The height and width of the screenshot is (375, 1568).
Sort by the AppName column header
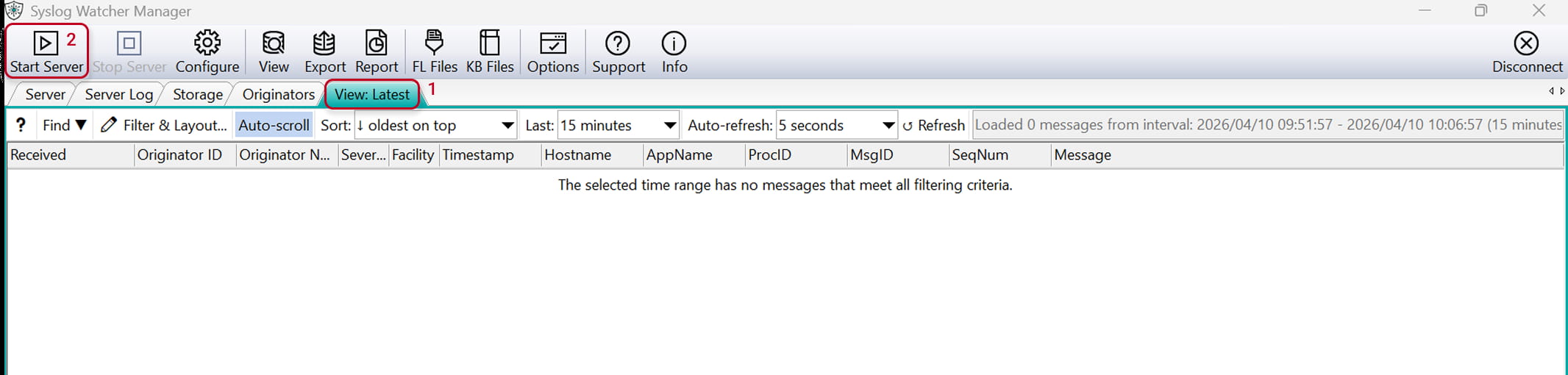pos(694,155)
